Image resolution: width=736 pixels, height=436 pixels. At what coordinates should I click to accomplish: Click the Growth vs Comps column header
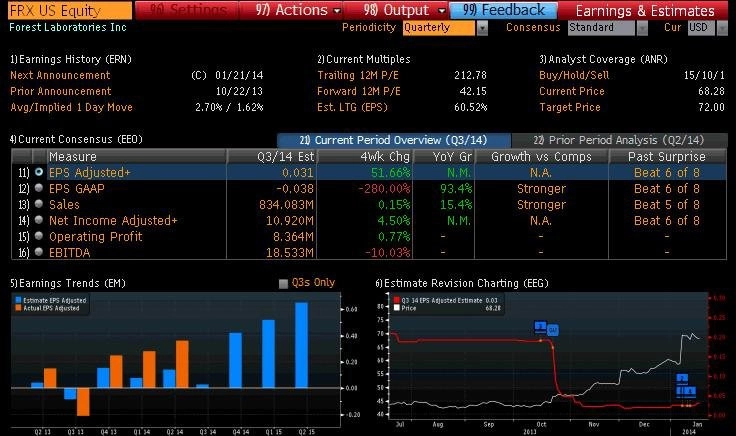click(x=542, y=156)
